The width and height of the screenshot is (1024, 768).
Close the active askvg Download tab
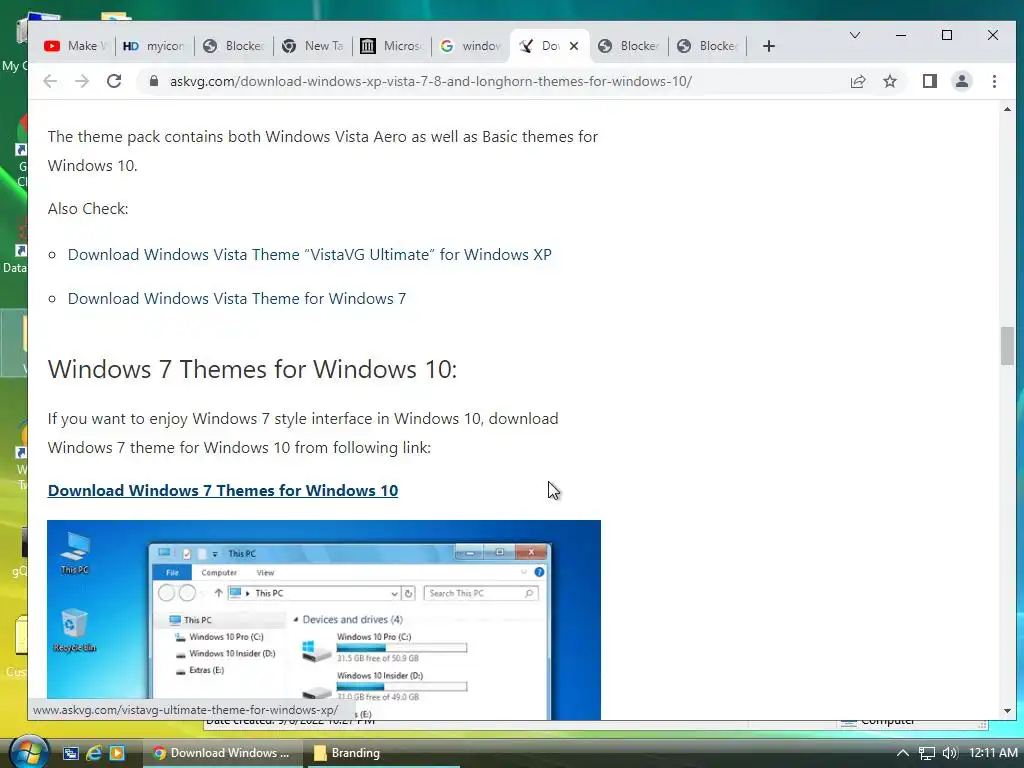pyautogui.click(x=574, y=46)
